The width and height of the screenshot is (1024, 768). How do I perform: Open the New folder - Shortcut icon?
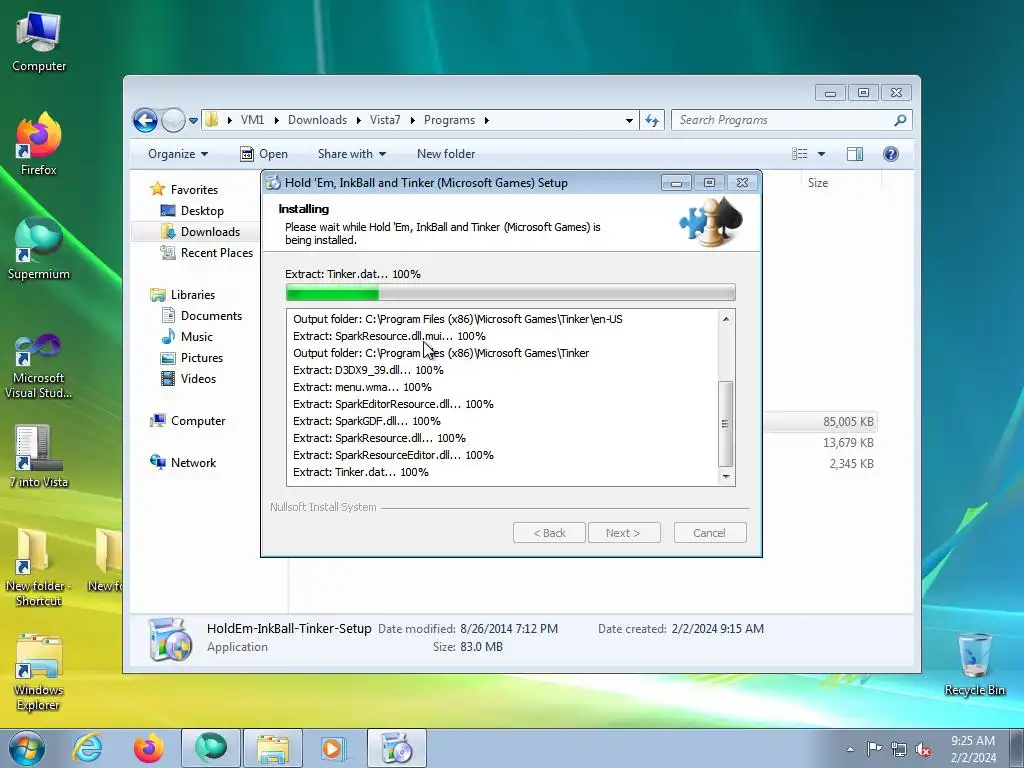pyautogui.click(x=39, y=567)
